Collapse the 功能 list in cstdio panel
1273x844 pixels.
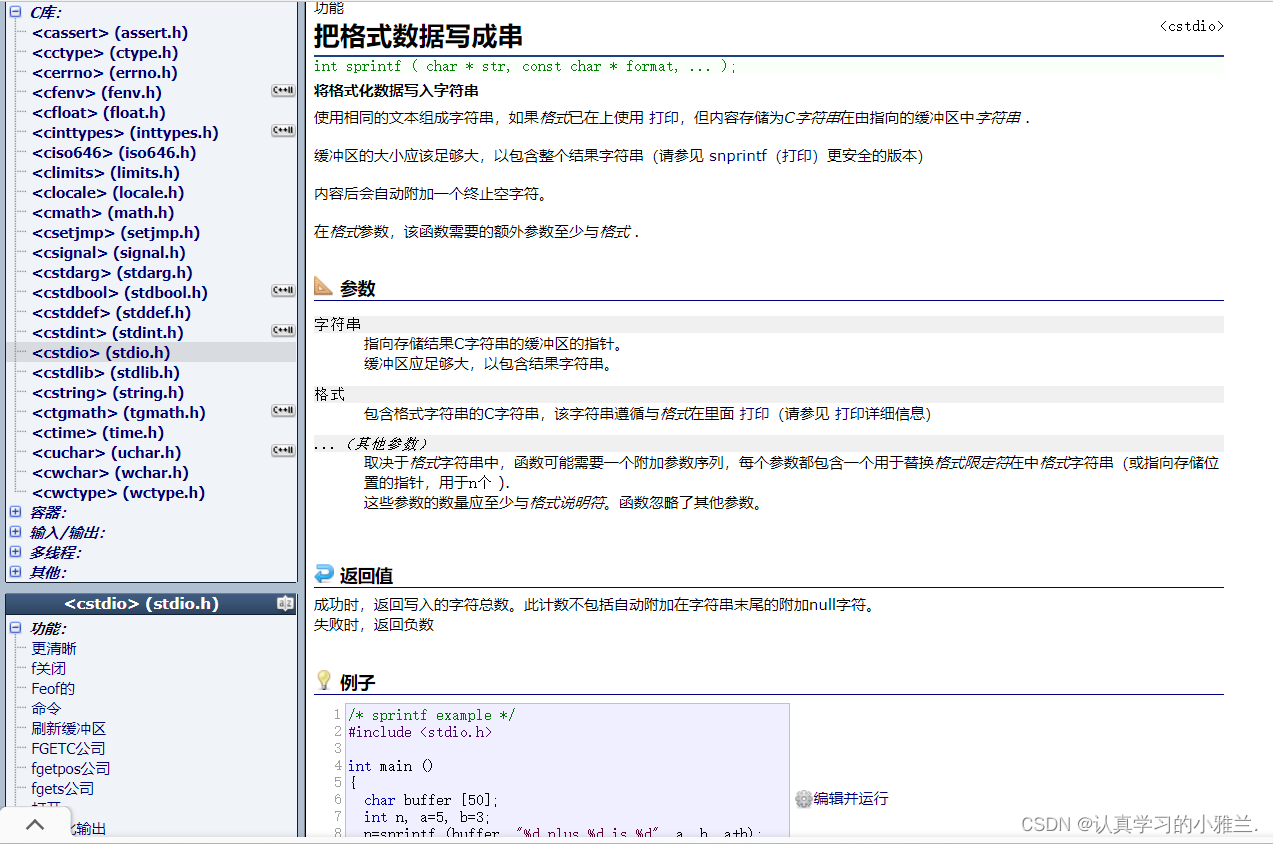[x=15, y=628]
